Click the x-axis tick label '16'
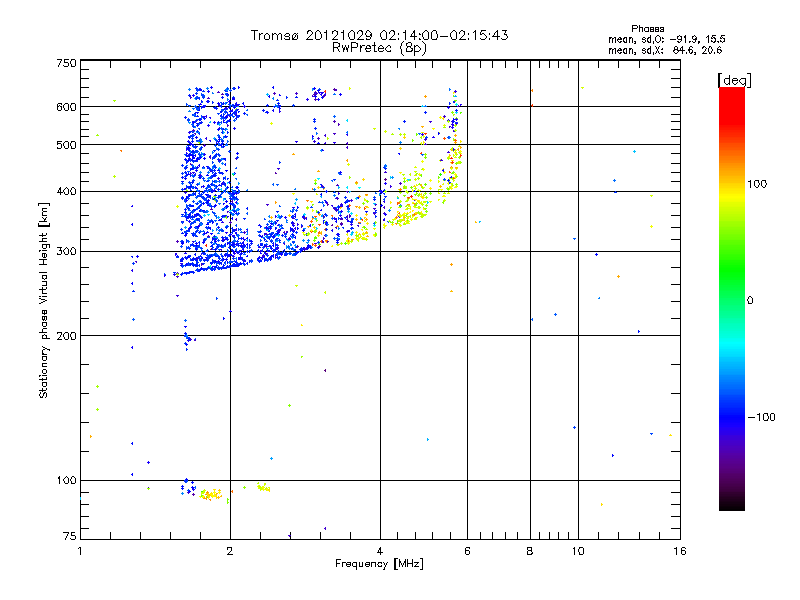800x600 pixels. point(680,551)
